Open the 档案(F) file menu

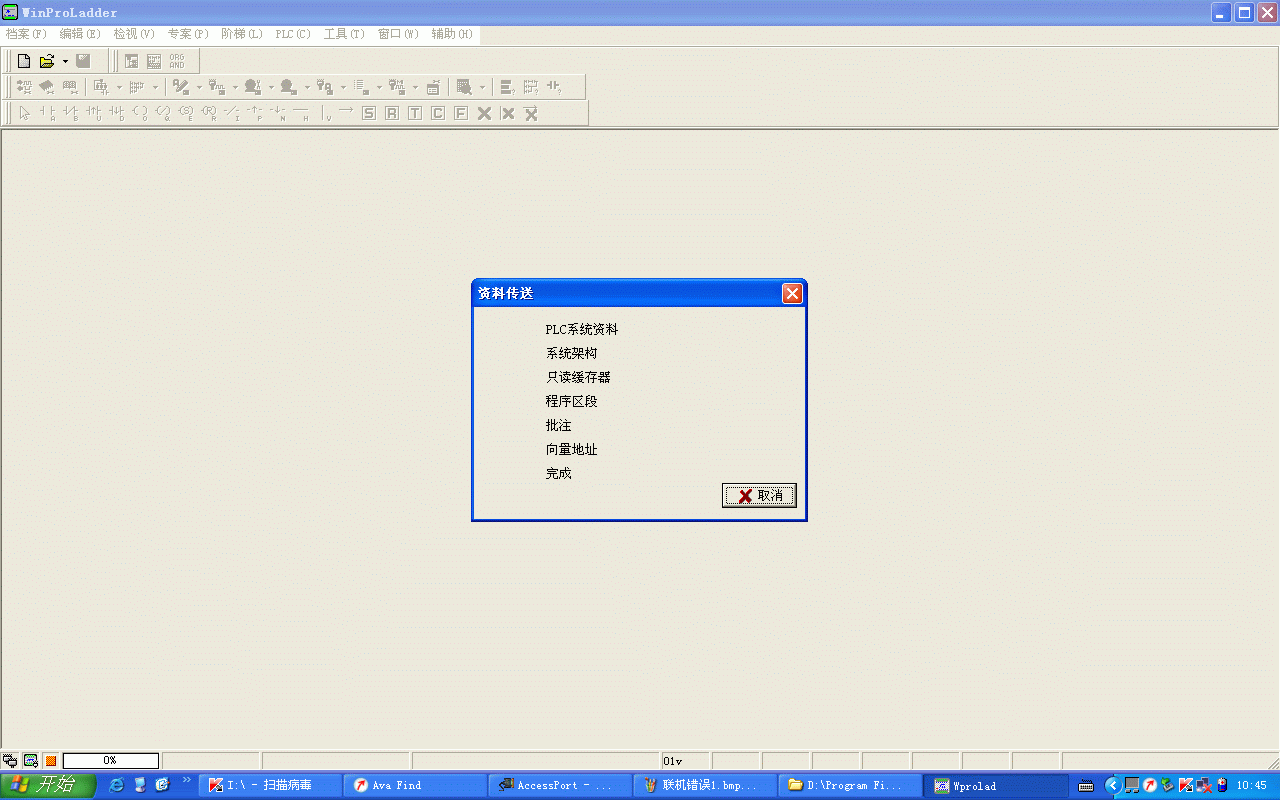(x=26, y=34)
